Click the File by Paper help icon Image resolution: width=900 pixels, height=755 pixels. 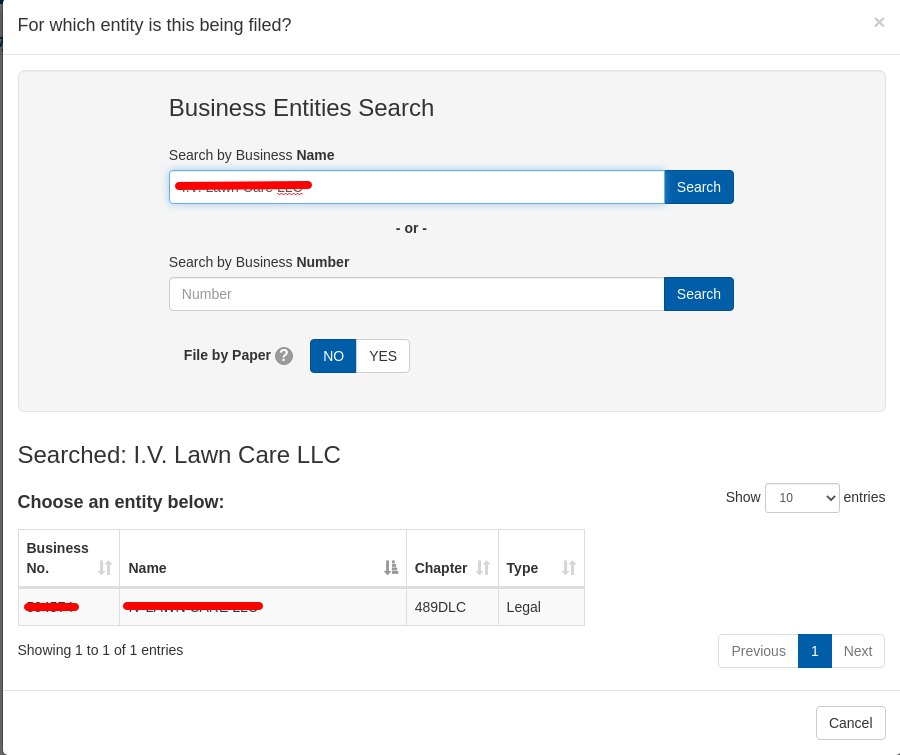click(x=284, y=356)
